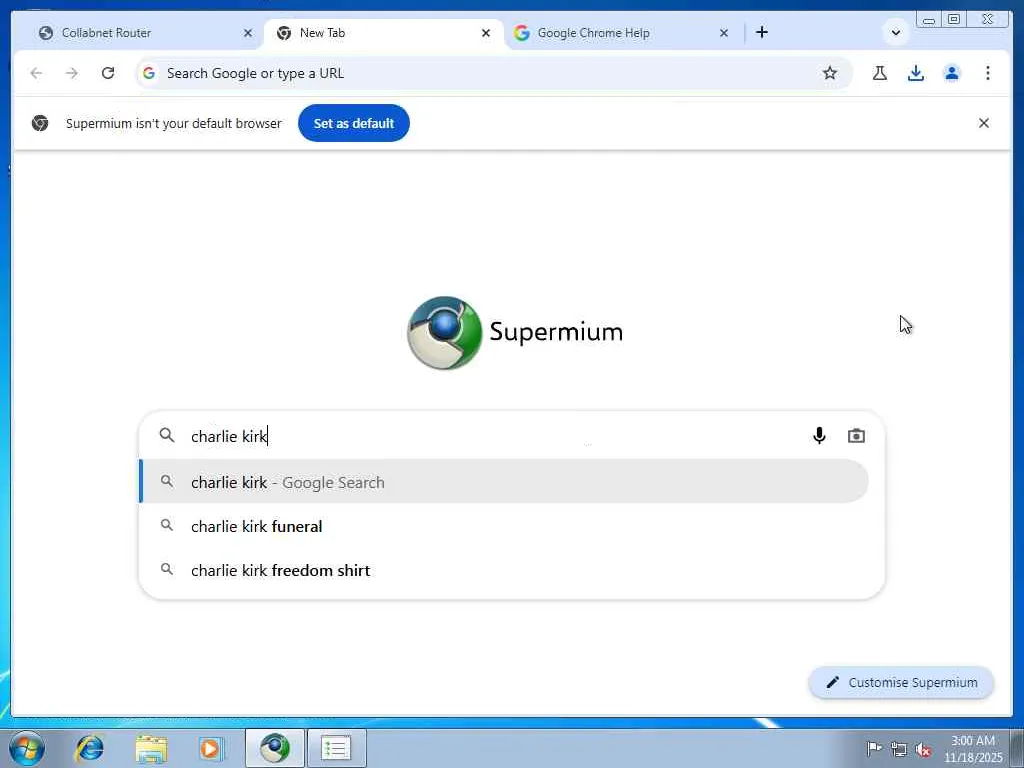Open Action Center flag in system tray

pos(874,748)
